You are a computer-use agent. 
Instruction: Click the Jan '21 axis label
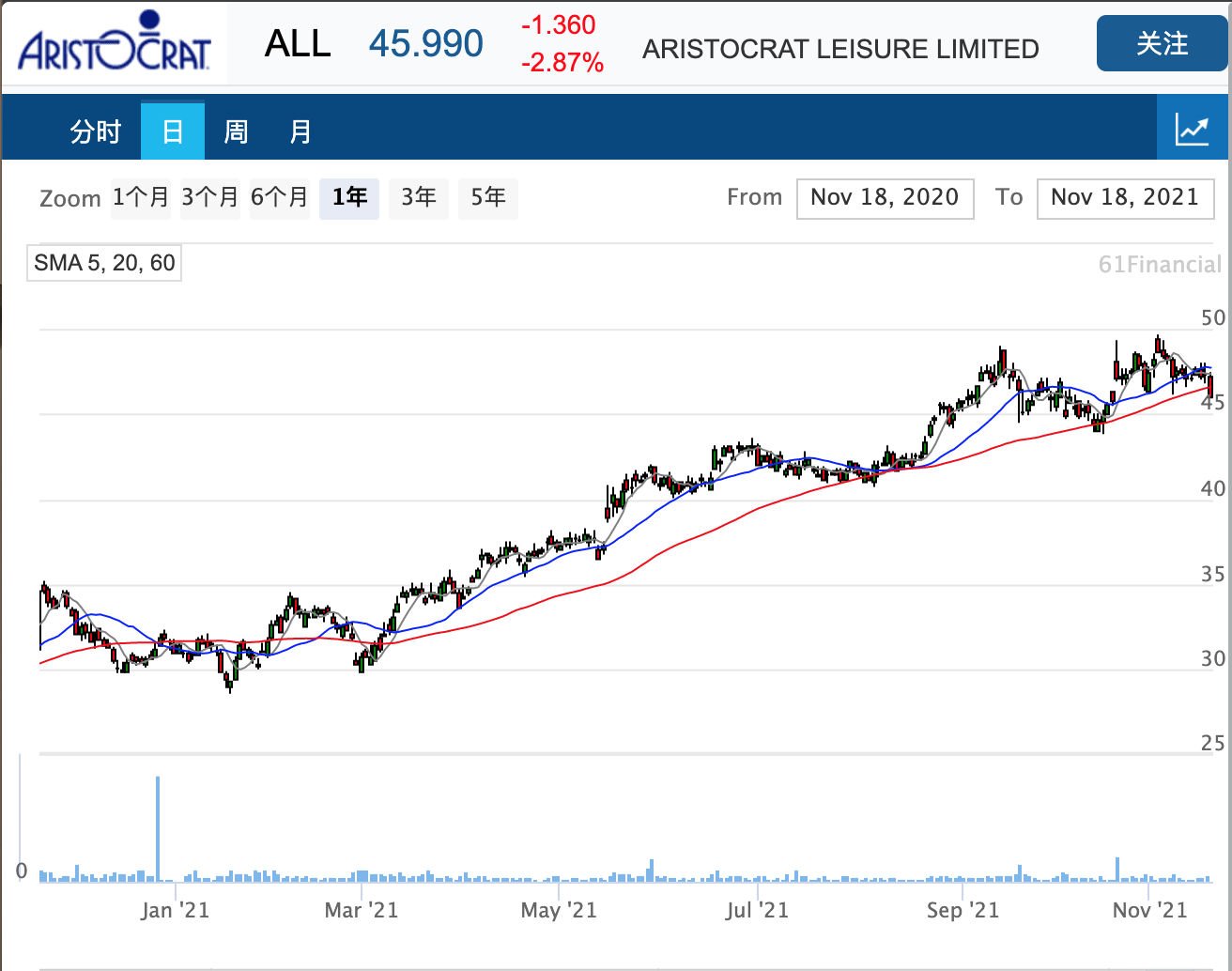(175, 910)
